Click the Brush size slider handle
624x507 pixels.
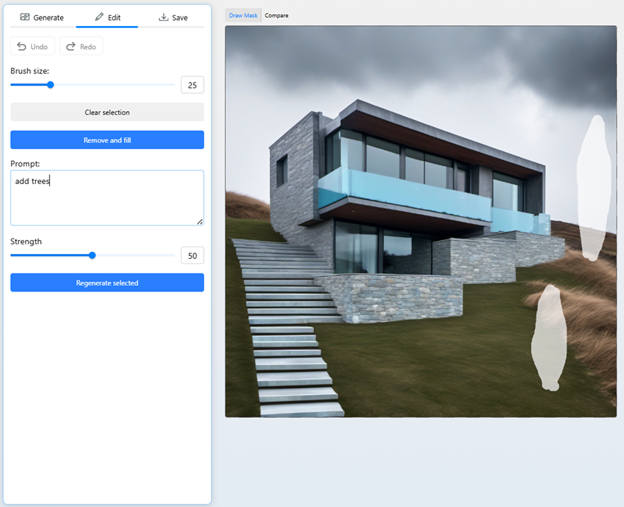coord(50,85)
